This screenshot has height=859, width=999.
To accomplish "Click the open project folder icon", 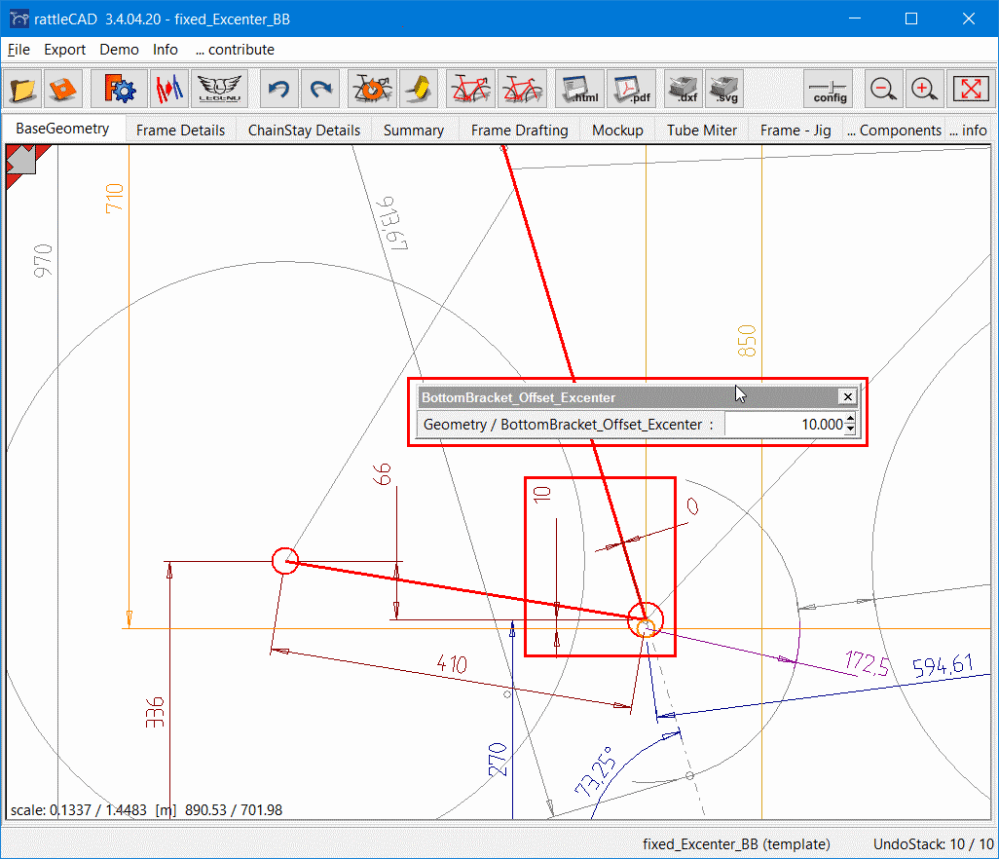I will click(22, 89).
